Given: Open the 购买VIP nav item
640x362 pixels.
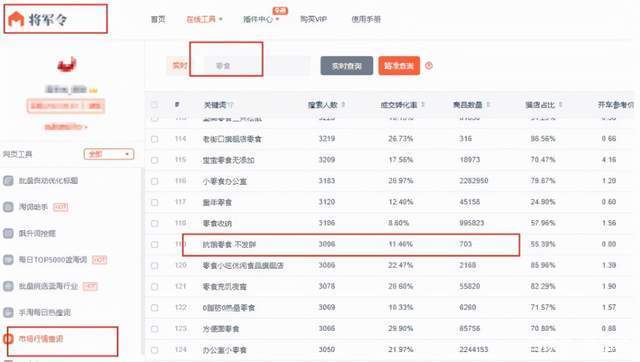Looking at the screenshot, I should (x=313, y=19).
